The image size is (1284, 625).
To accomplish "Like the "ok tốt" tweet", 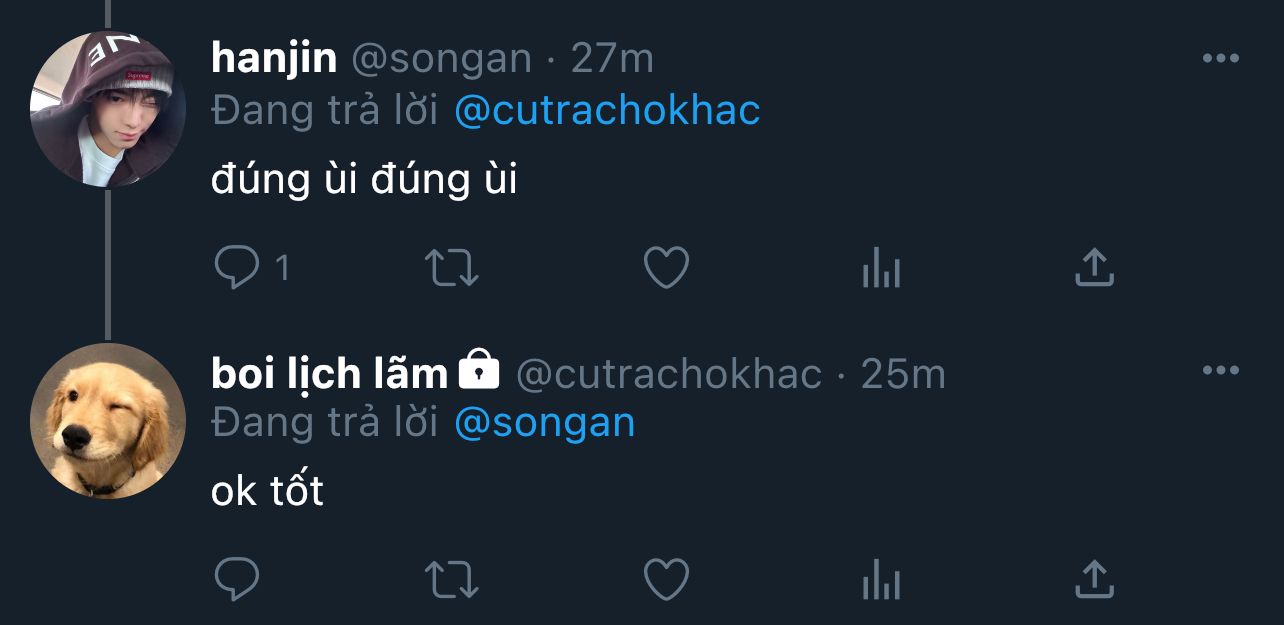I will pyautogui.click(x=666, y=580).
